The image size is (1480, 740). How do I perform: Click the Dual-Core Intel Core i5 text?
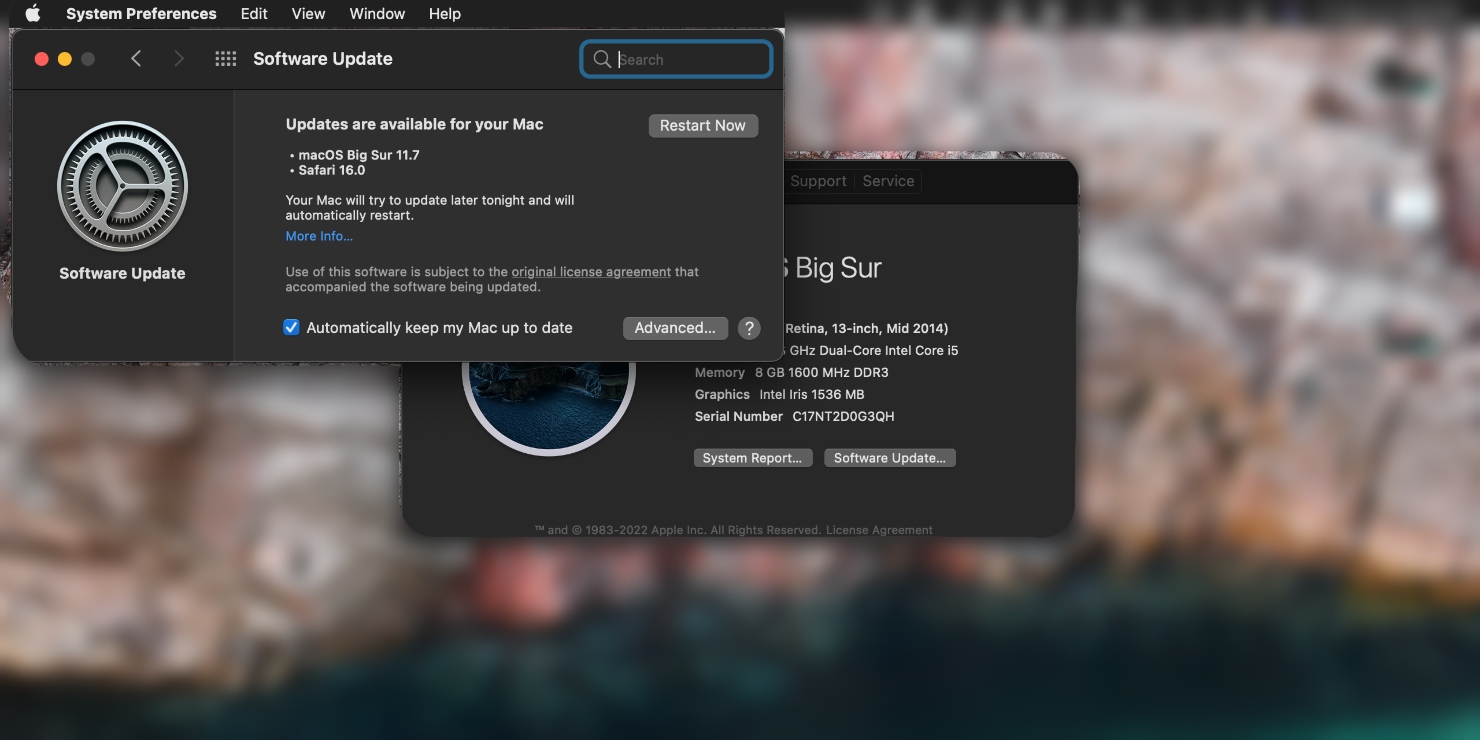tap(889, 350)
